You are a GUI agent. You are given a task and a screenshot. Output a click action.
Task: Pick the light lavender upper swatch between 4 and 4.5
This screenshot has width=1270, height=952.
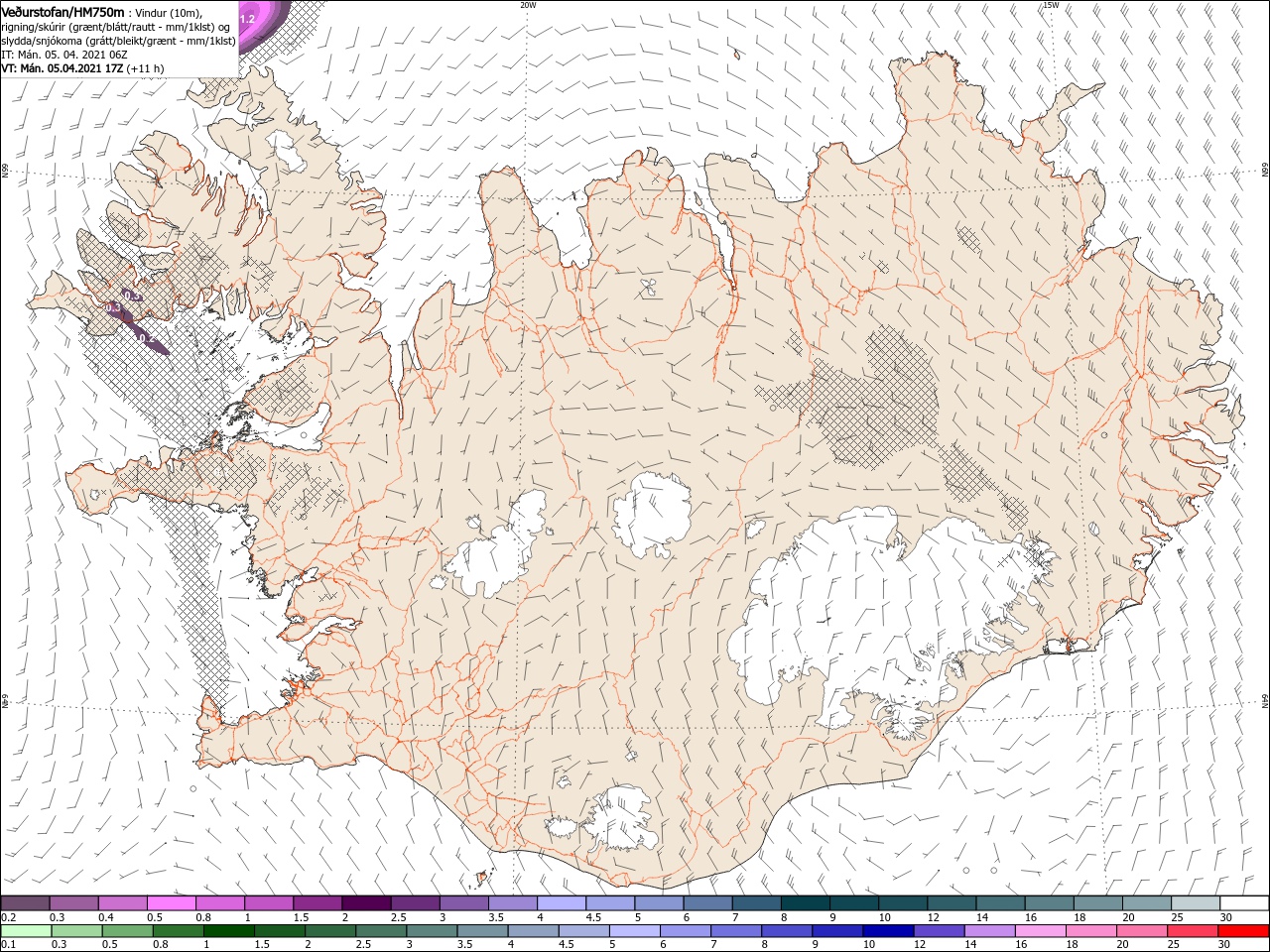click(x=561, y=902)
